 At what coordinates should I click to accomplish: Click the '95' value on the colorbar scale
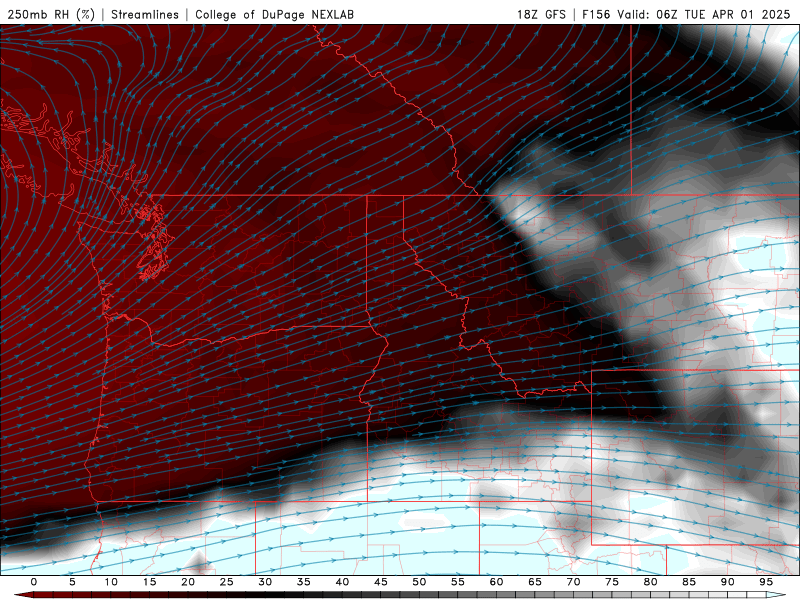pos(765,582)
